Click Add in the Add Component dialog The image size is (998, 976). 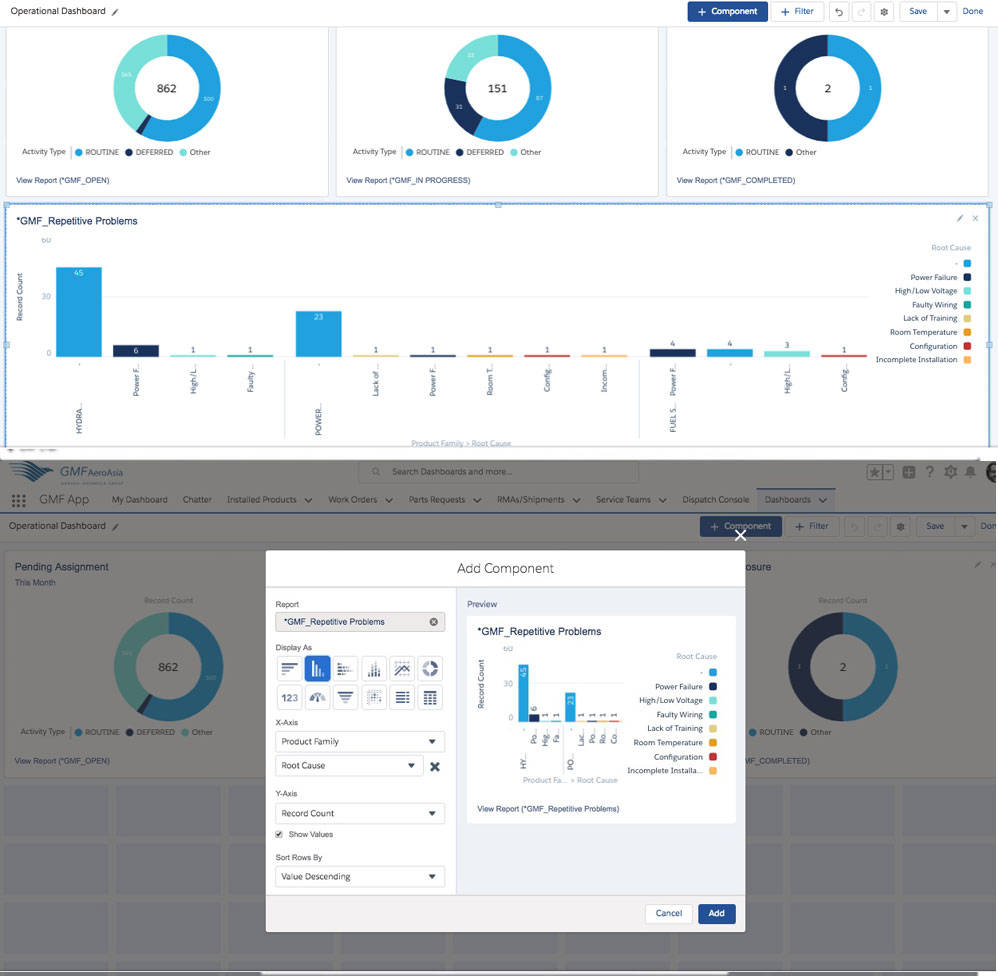[x=716, y=913]
